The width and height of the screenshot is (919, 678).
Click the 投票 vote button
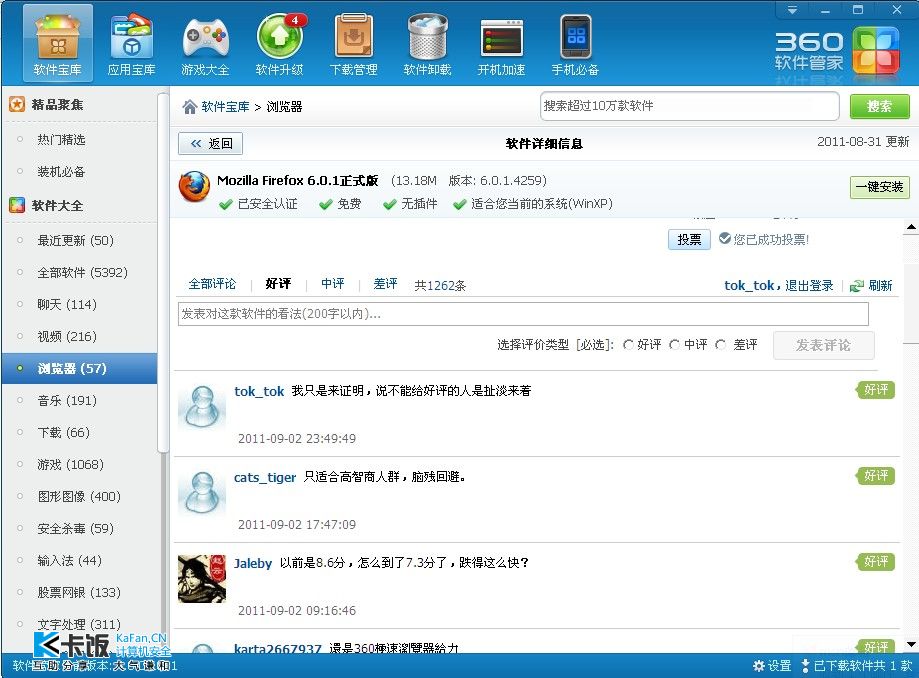pyautogui.click(x=689, y=239)
